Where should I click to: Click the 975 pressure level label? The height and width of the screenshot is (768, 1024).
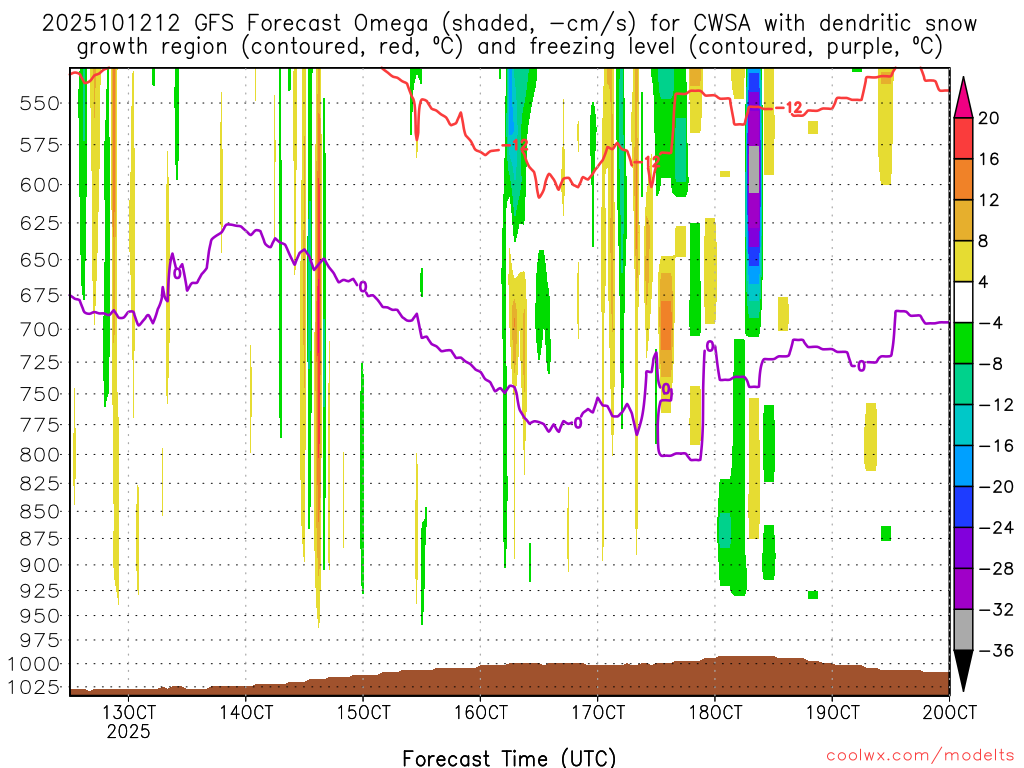click(40, 640)
